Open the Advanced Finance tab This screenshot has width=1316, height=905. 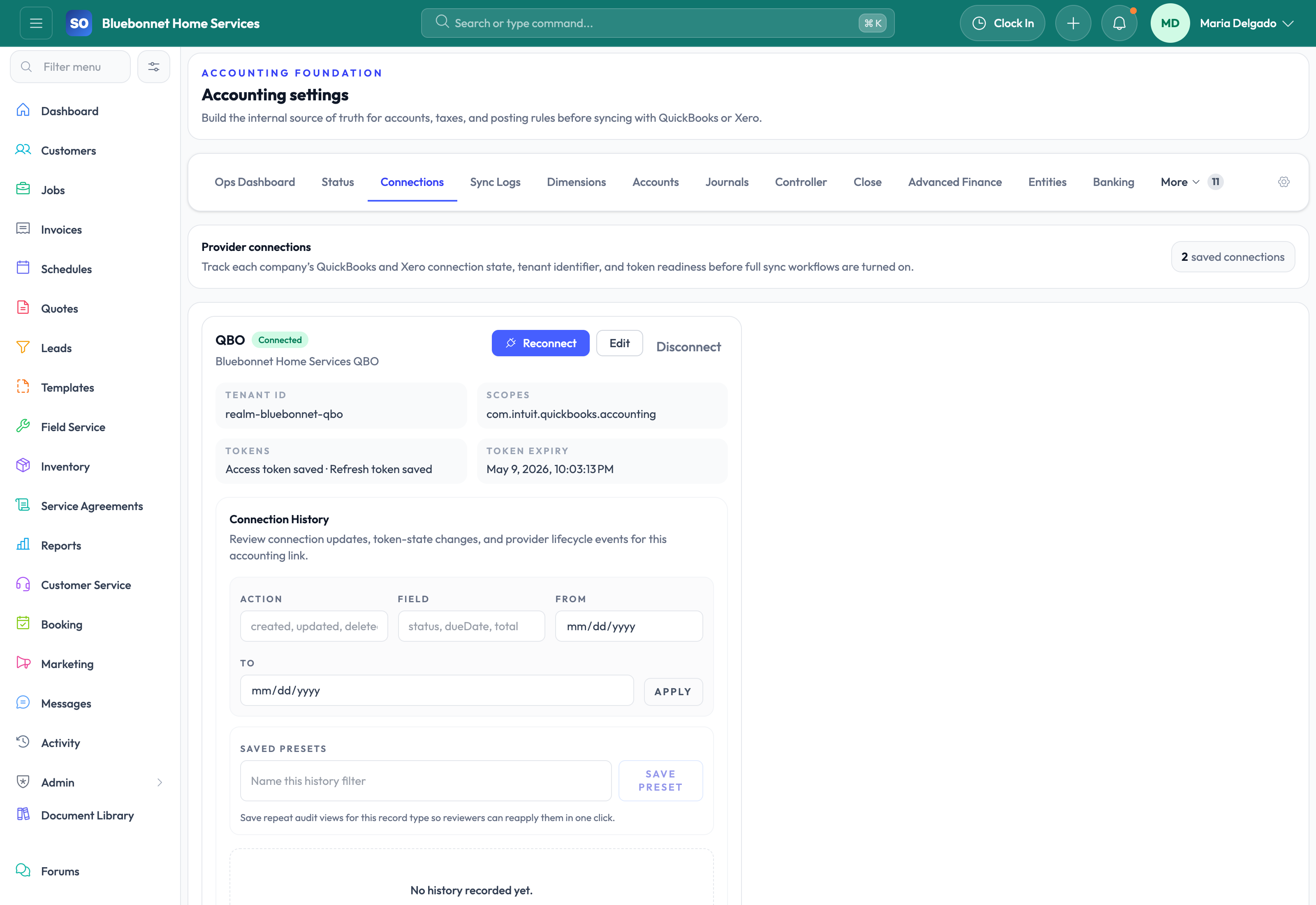[x=955, y=182]
